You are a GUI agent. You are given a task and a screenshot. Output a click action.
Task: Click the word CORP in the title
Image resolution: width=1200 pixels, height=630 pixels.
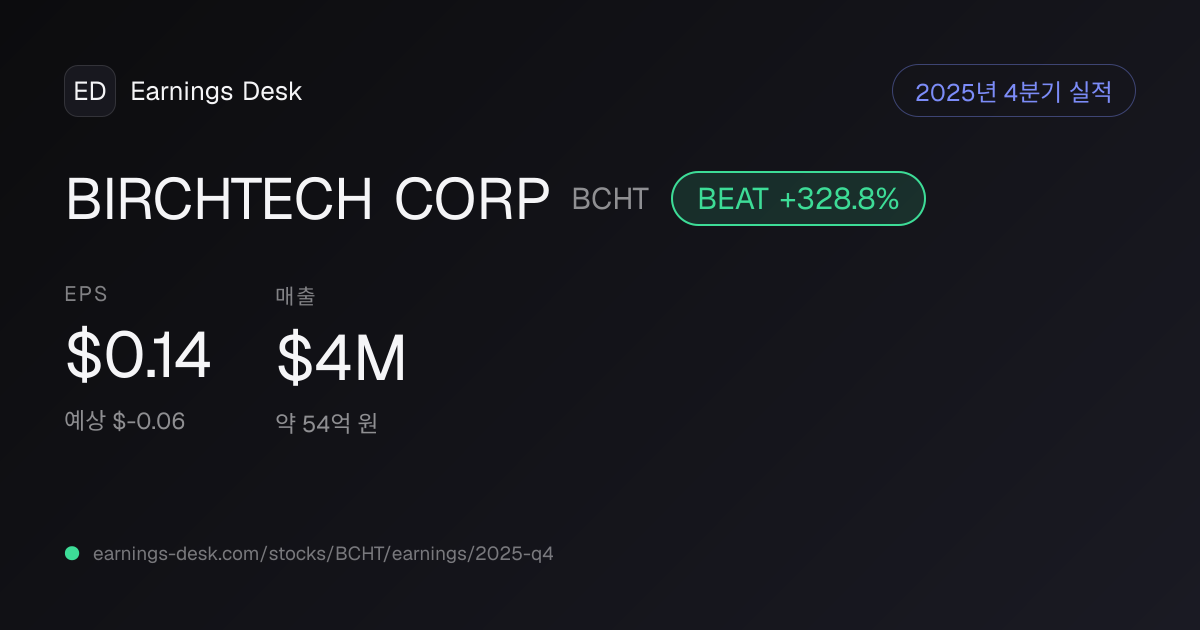coord(472,199)
